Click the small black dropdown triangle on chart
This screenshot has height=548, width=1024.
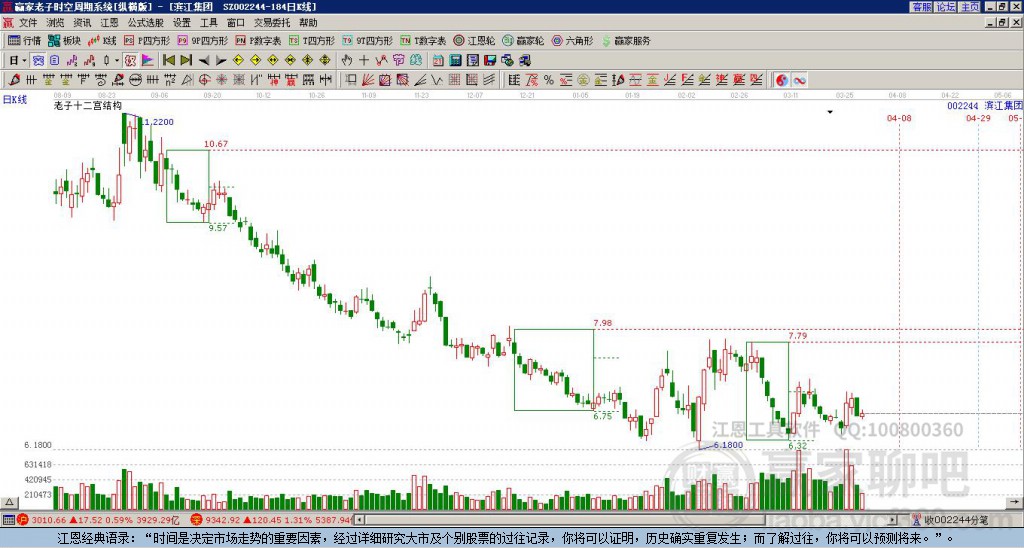(830, 112)
